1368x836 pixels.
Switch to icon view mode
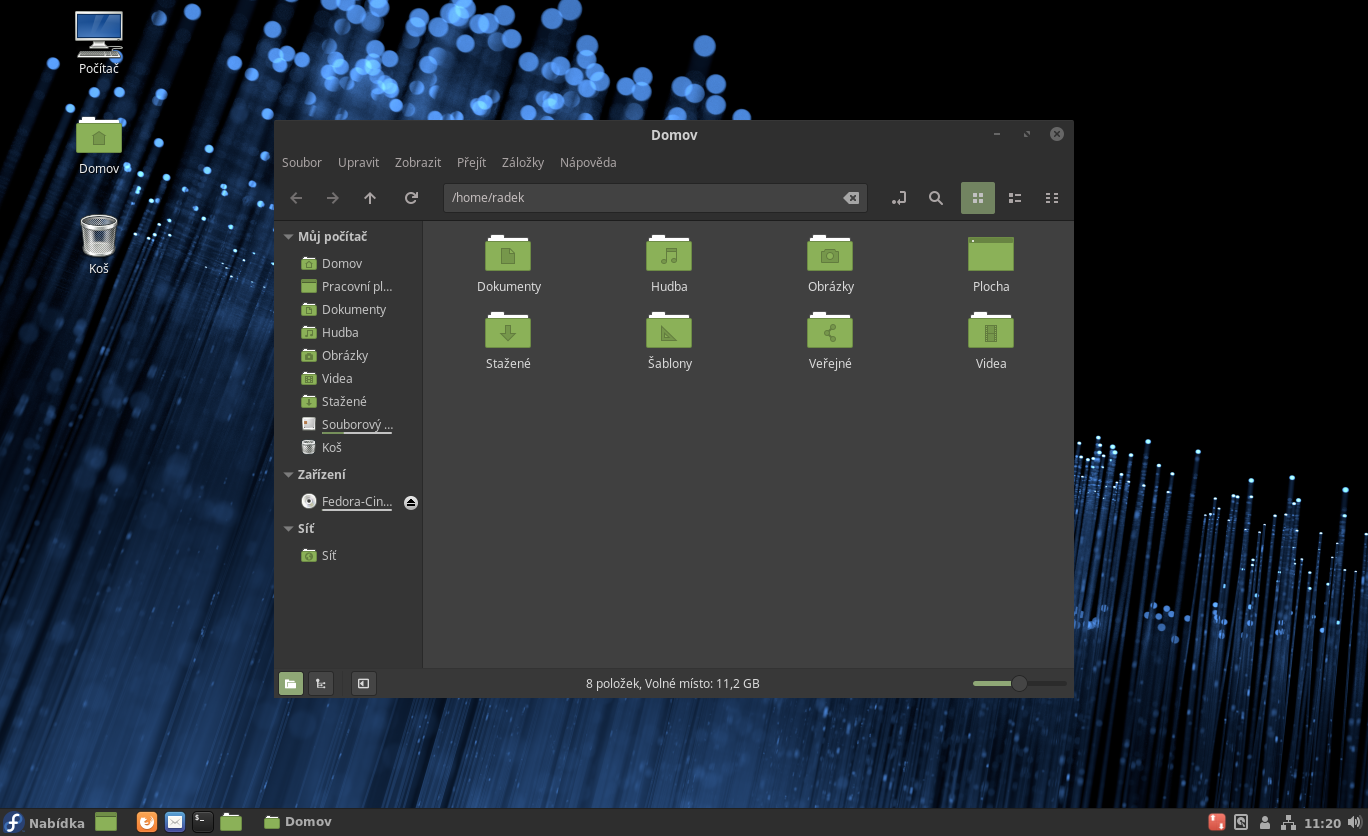tap(978, 198)
